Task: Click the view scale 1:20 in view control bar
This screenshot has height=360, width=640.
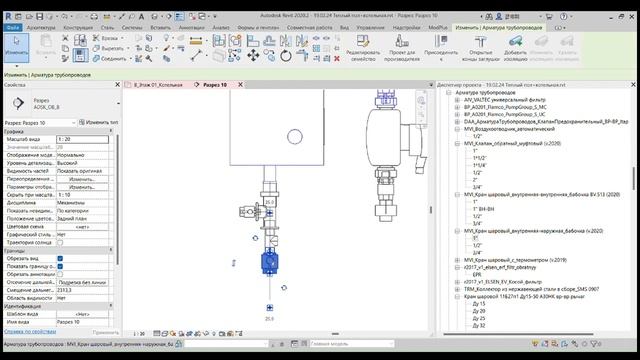Action: click(x=139, y=333)
